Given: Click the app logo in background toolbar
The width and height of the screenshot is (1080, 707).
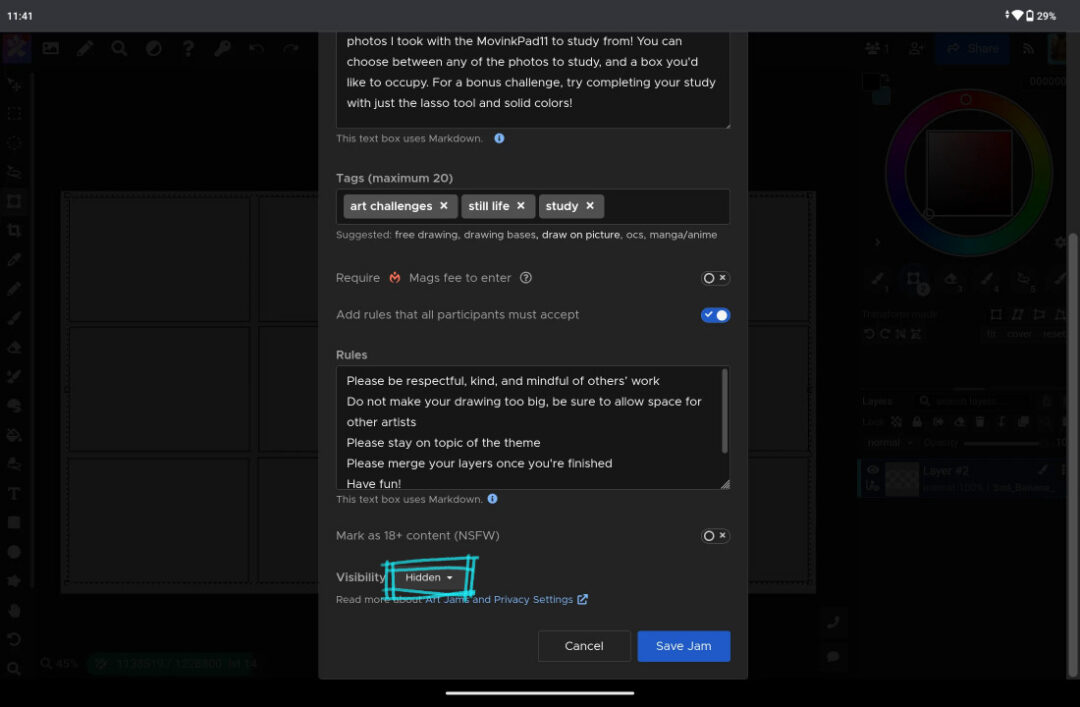Looking at the screenshot, I should [x=16, y=48].
